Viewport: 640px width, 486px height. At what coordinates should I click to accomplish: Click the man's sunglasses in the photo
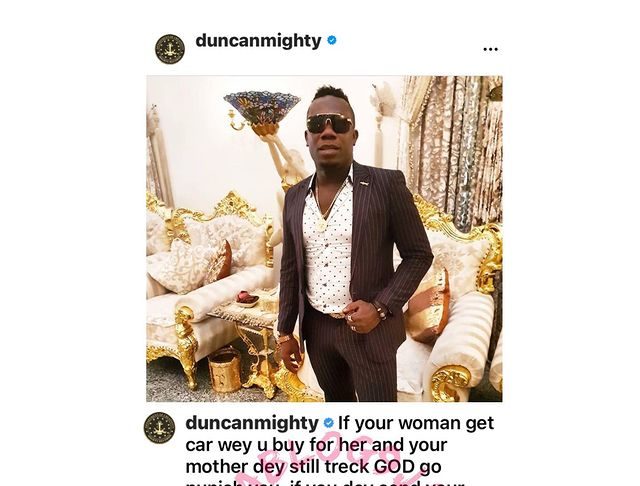(330, 124)
